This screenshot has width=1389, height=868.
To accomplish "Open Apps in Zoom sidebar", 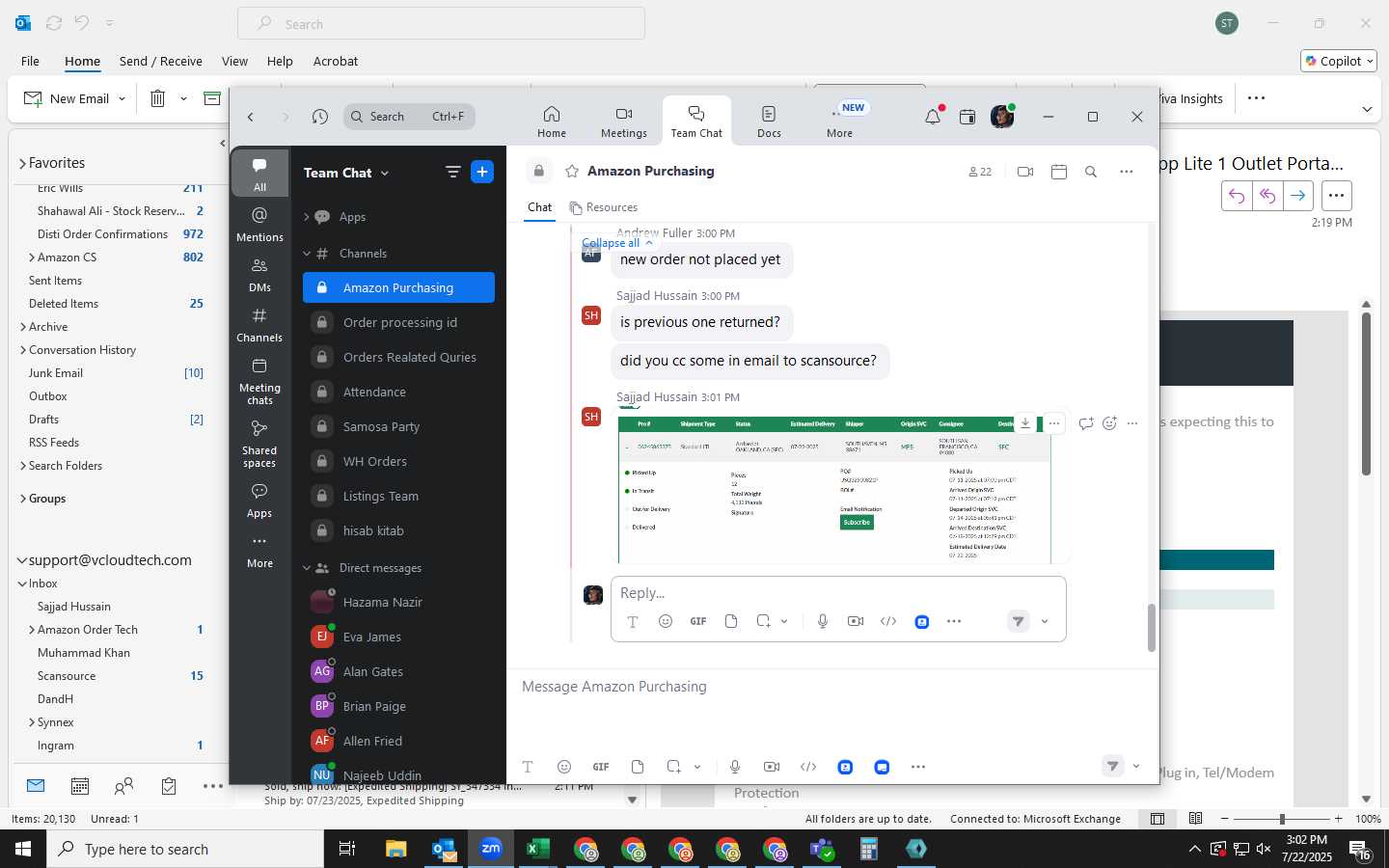I will point(259,500).
